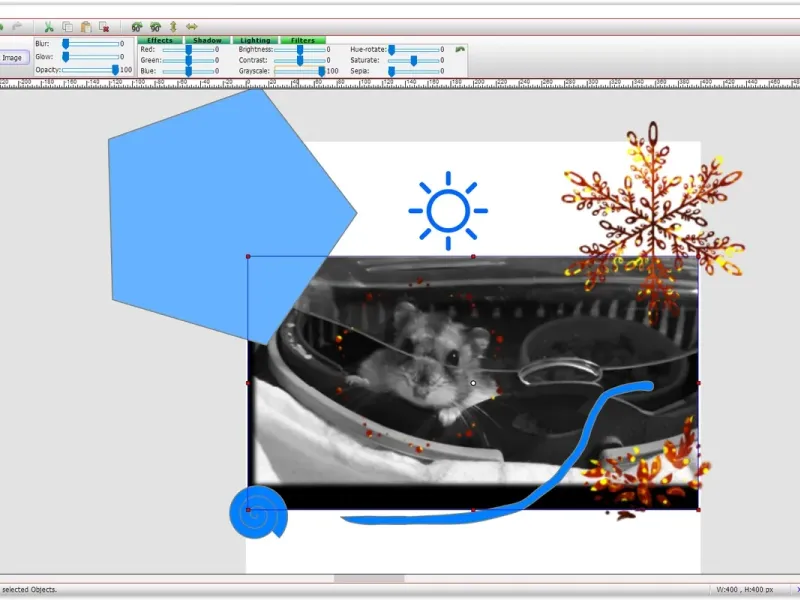The height and width of the screenshot is (600, 800).
Task: Click the Grayscale value 100
Action: pyautogui.click(x=333, y=71)
